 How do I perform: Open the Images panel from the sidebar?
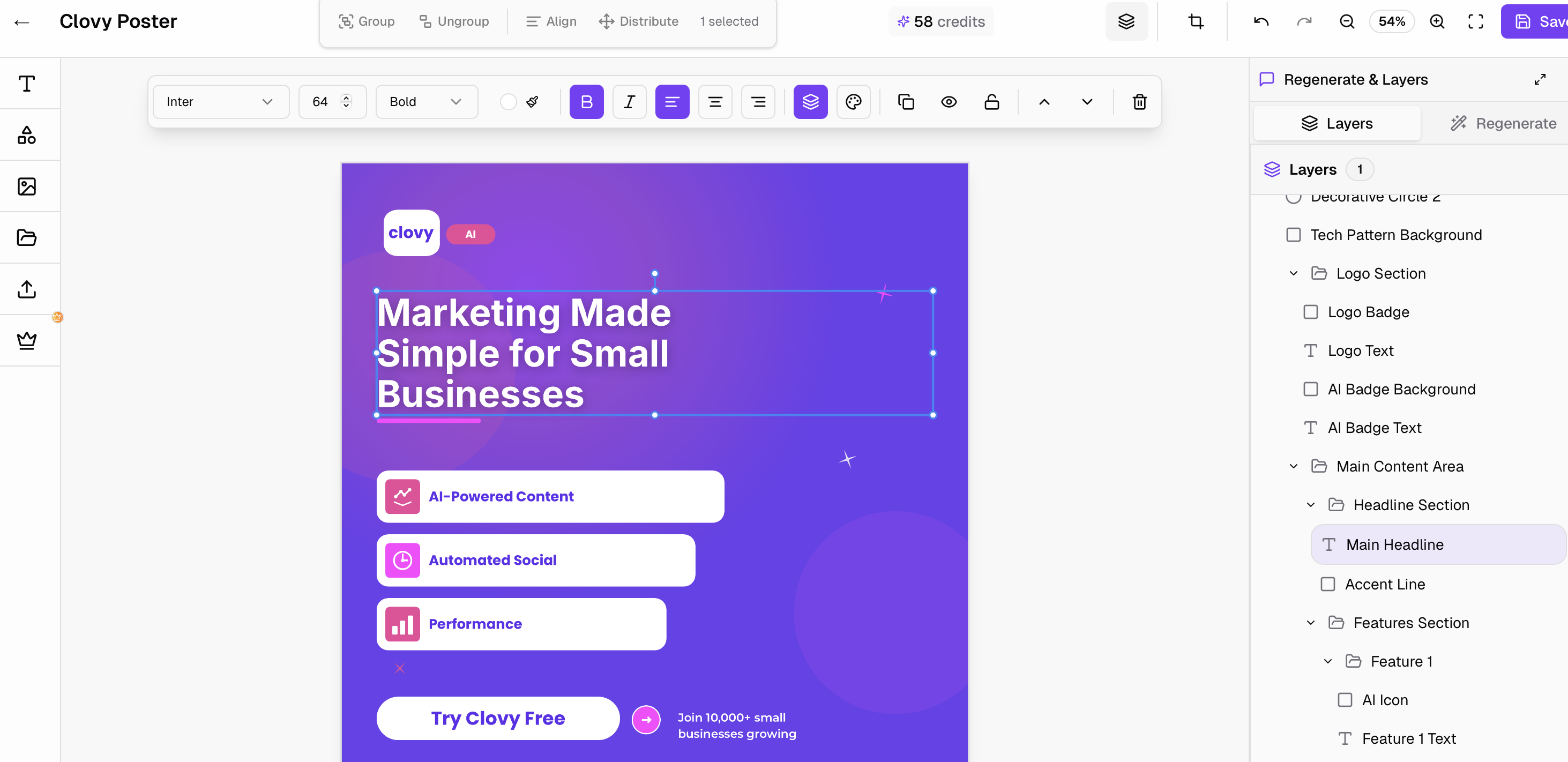27,186
